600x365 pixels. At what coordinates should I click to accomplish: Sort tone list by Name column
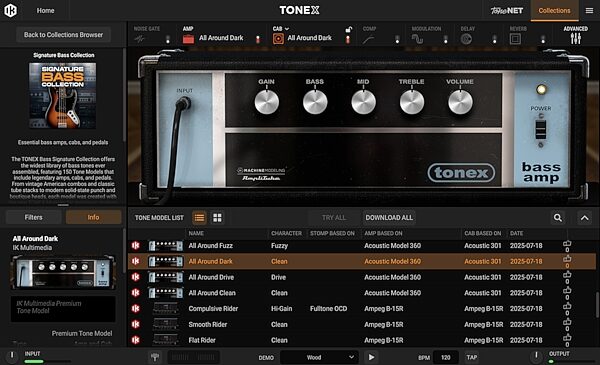tap(196, 233)
